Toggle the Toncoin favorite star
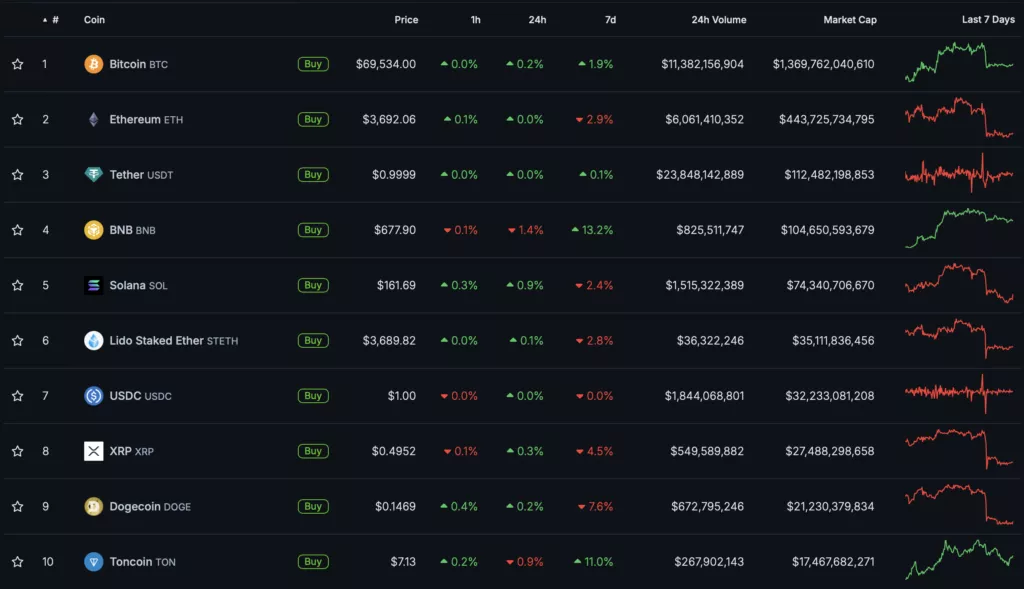 pos(18,562)
